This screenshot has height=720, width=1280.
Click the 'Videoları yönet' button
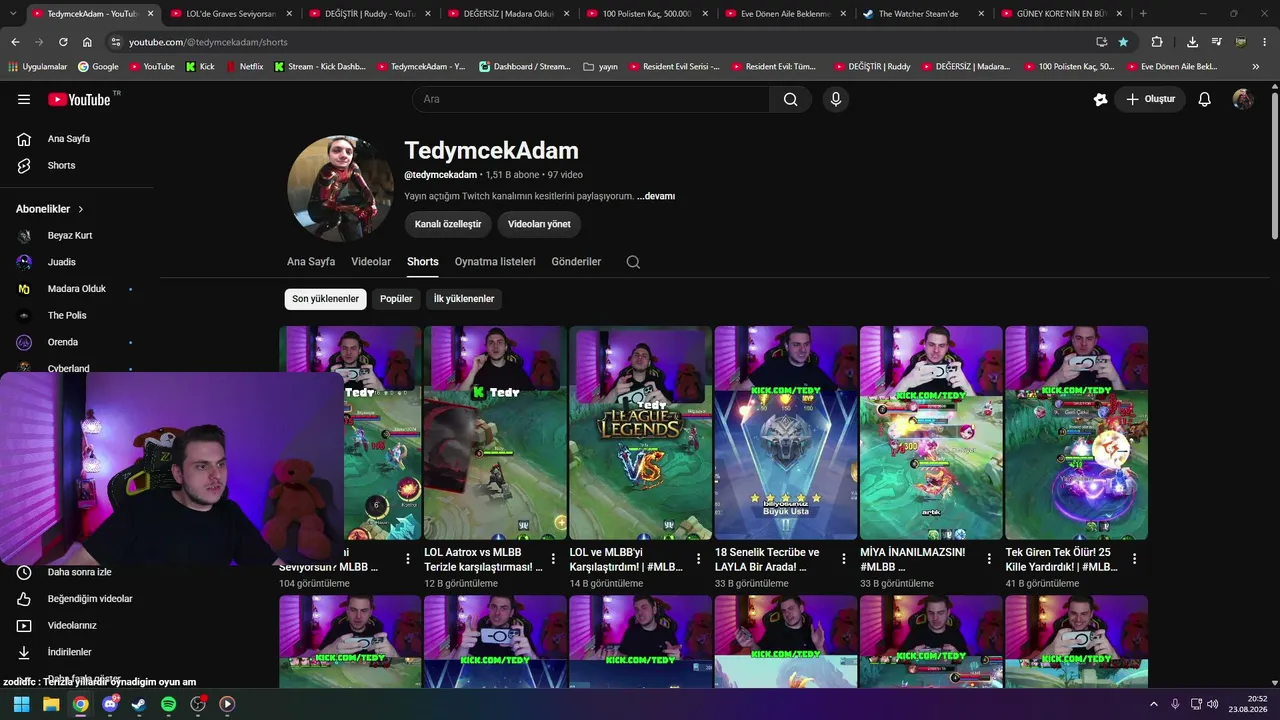pos(539,224)
